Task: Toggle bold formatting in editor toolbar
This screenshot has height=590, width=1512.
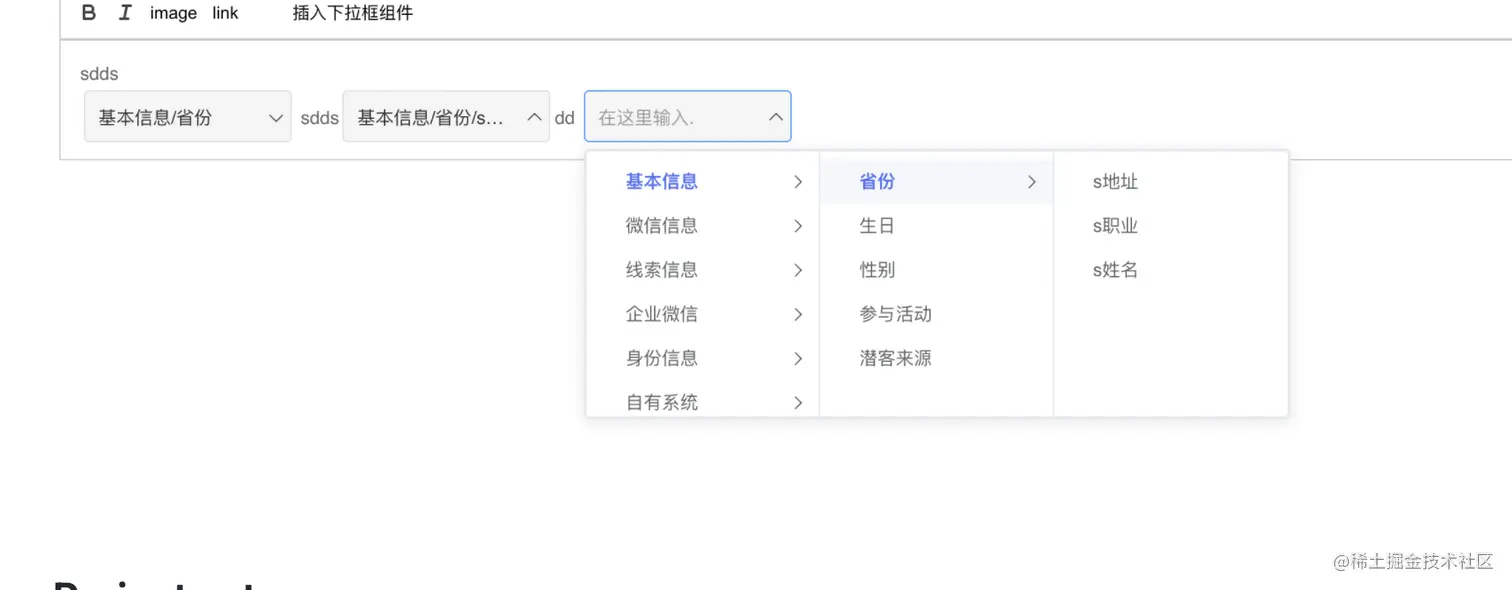Action: coord(89,13)
